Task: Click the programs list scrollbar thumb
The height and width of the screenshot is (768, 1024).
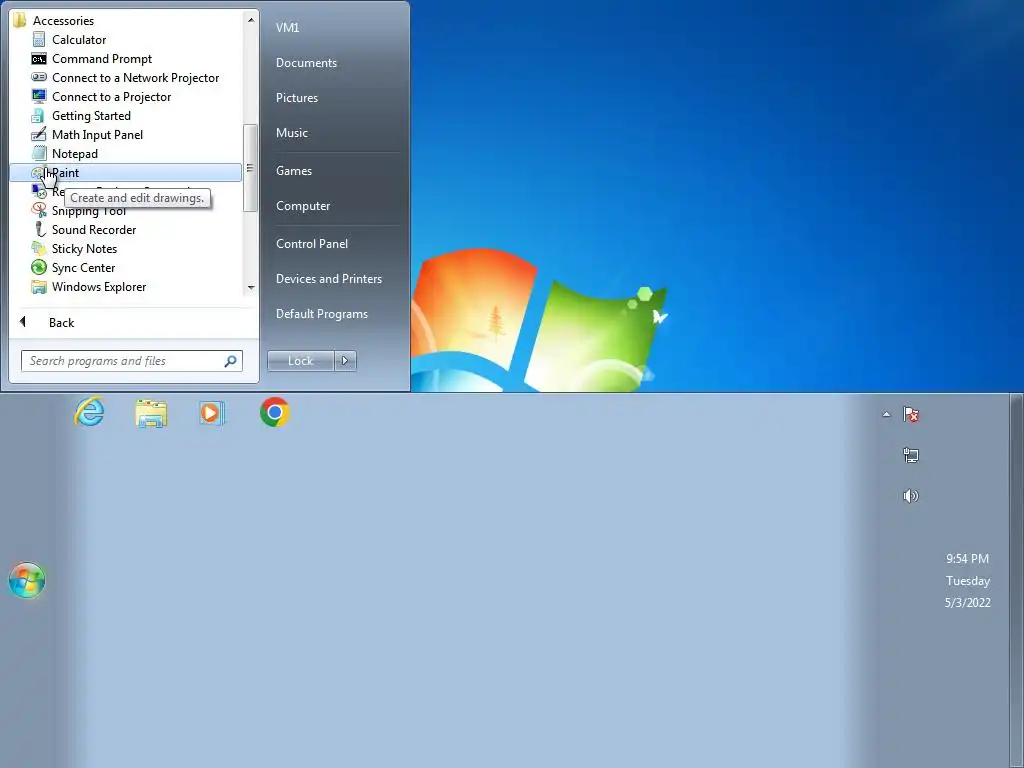Action: click(250, 168)
